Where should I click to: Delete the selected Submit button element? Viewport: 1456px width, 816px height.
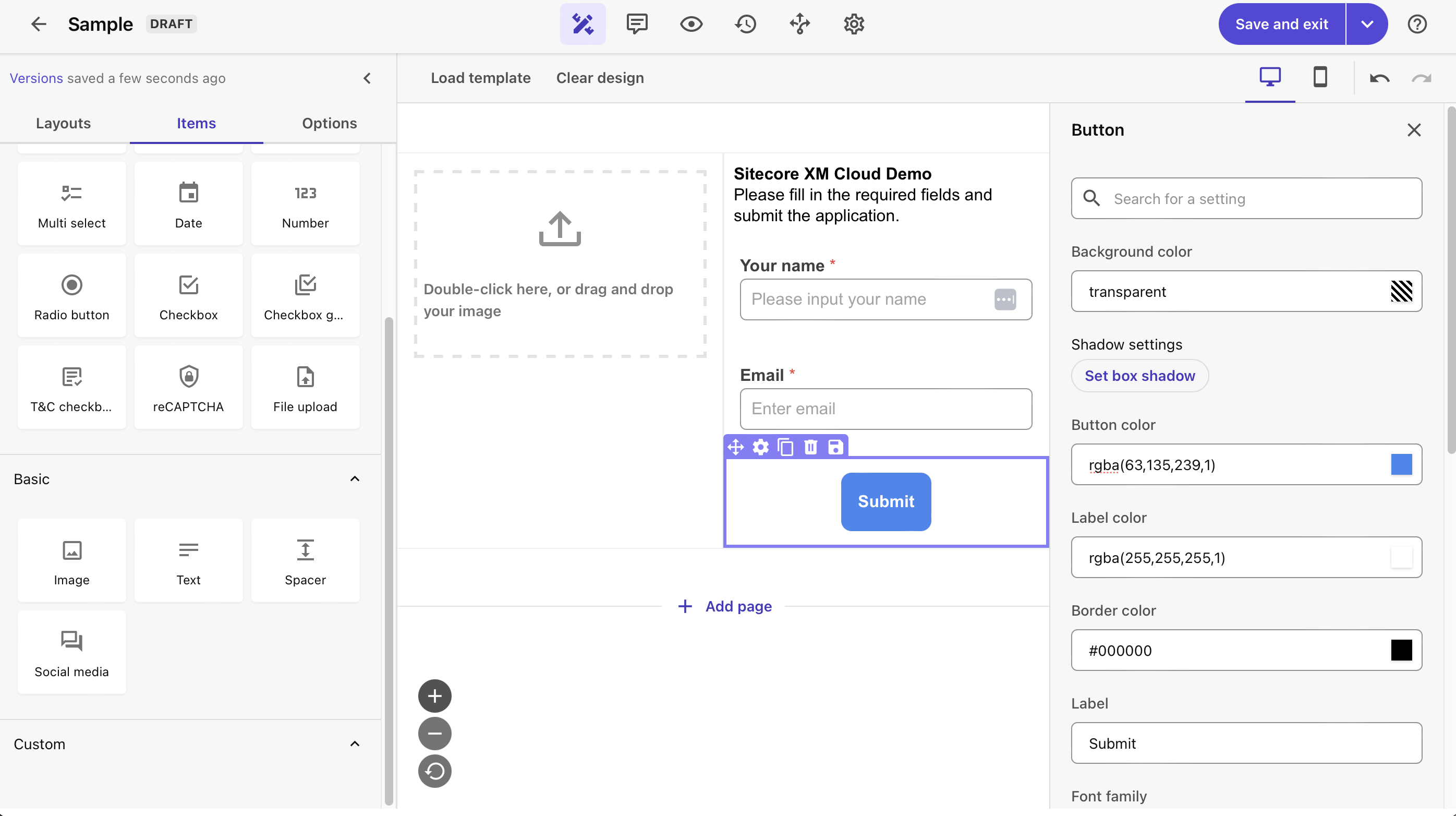810,447
